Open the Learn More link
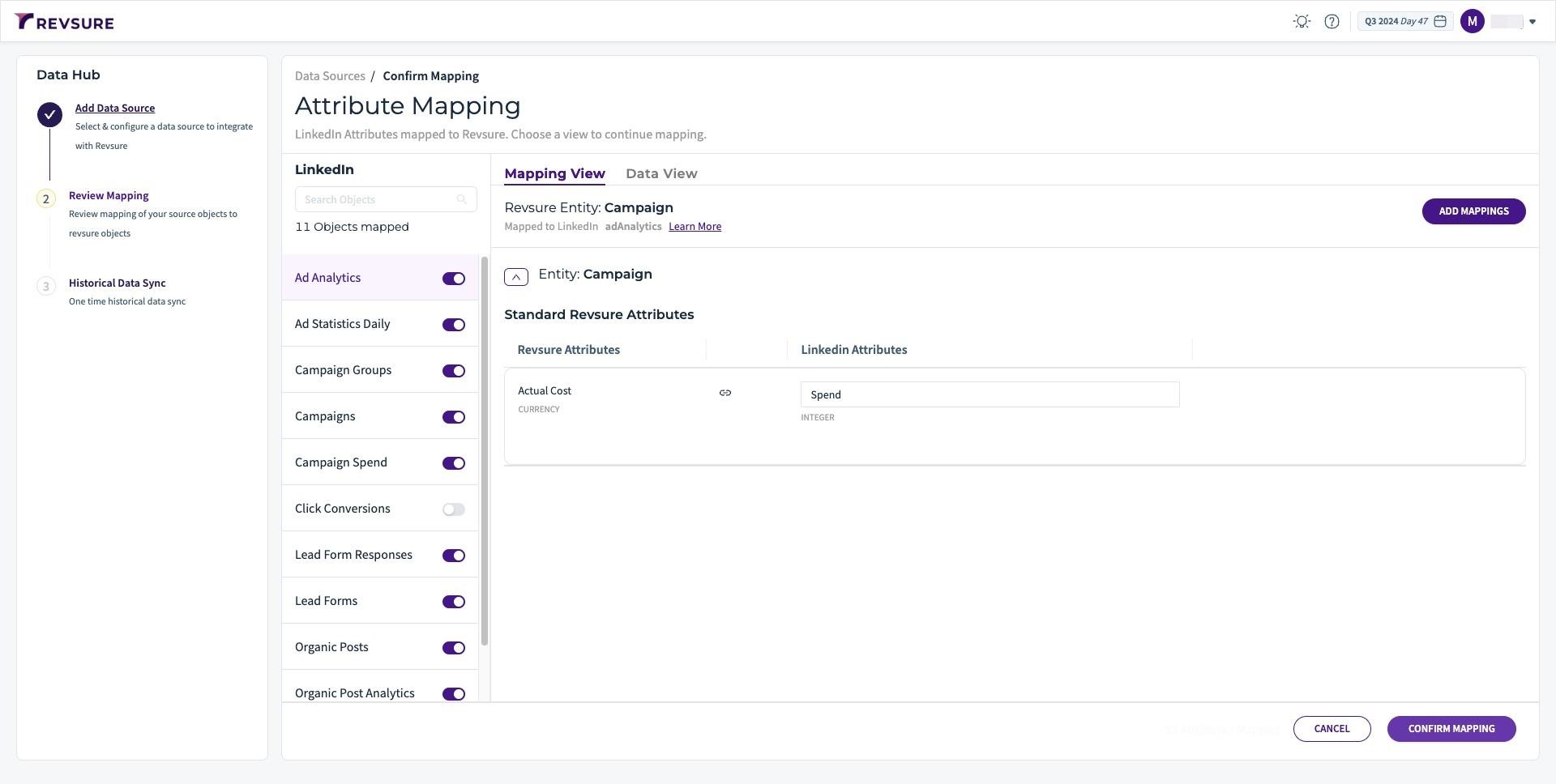The image size is (1556, 784). [695, 227]
